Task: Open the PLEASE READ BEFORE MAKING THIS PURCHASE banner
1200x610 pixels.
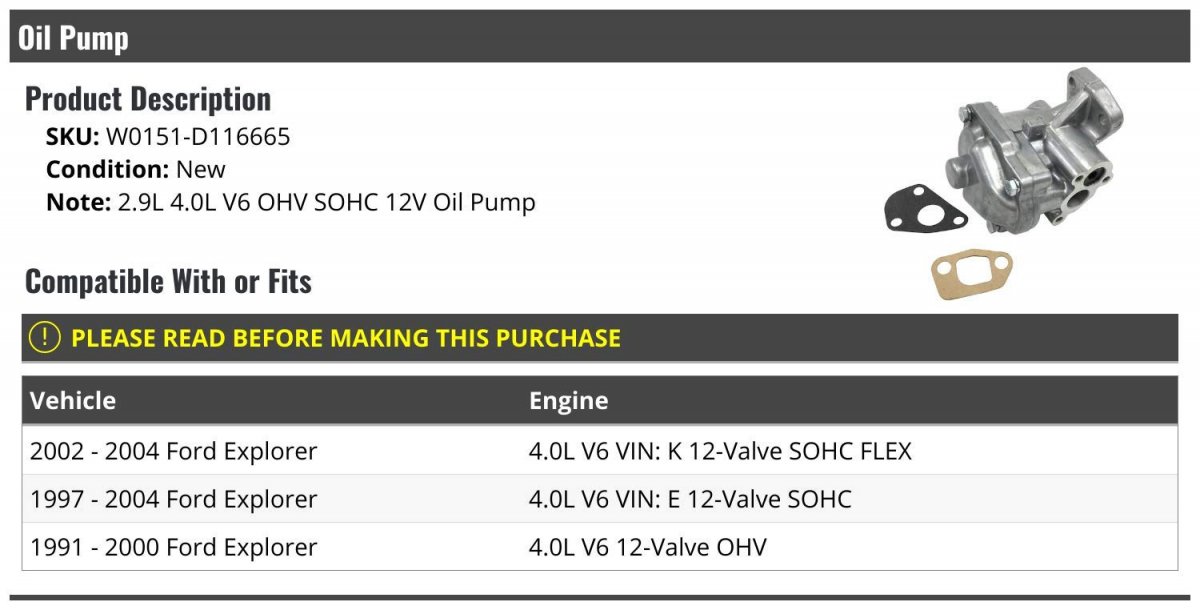Action: (346, 338)
